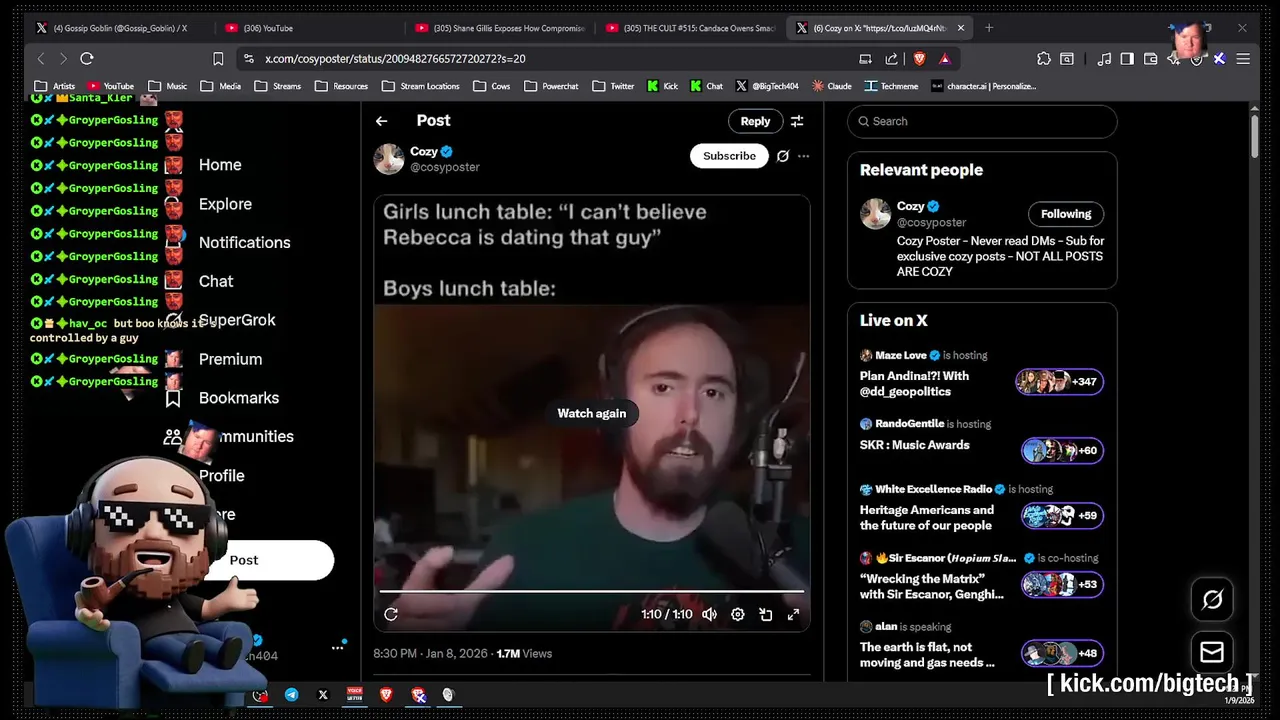Screen dimensions: 1280x720
Task: Open Premium in the X sidebar
Action: click(230, 359)
